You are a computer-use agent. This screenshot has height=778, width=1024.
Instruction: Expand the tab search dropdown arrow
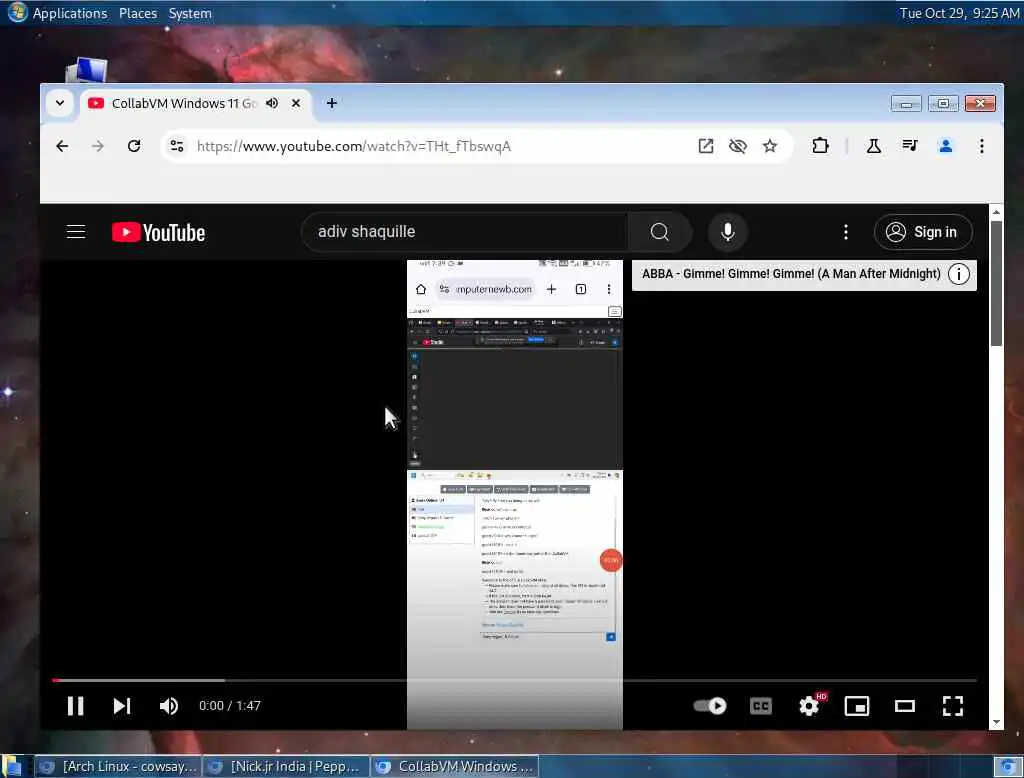tap(59, 103)
